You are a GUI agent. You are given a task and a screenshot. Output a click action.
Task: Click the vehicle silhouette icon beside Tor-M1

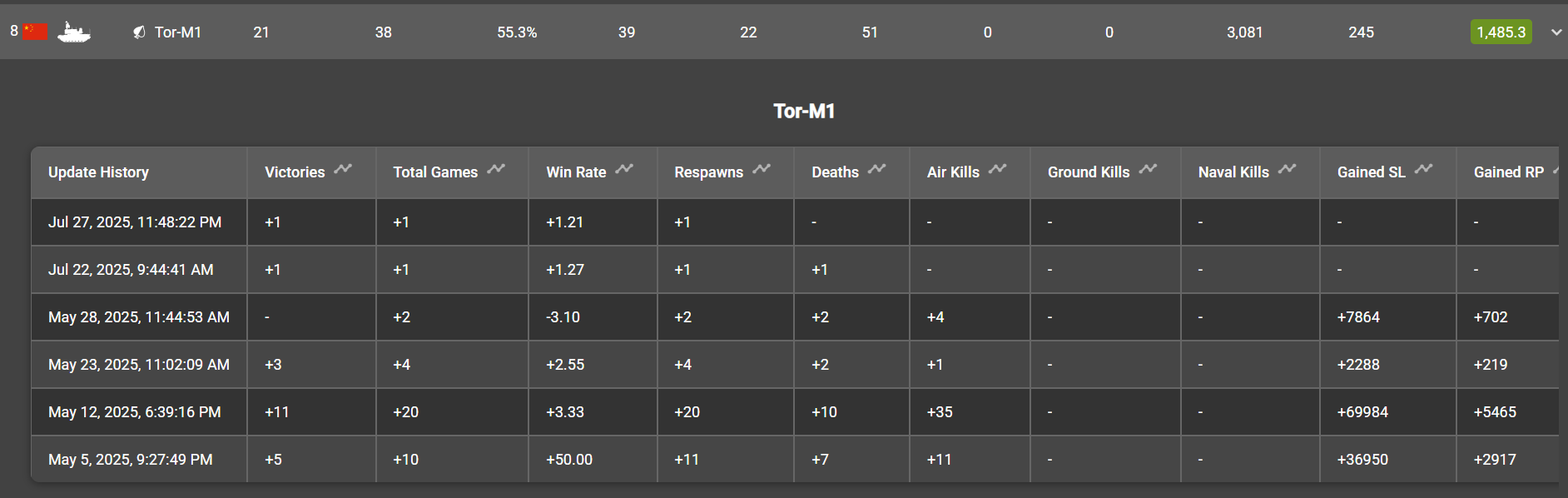pyautogui.click(x=74, y=32)
